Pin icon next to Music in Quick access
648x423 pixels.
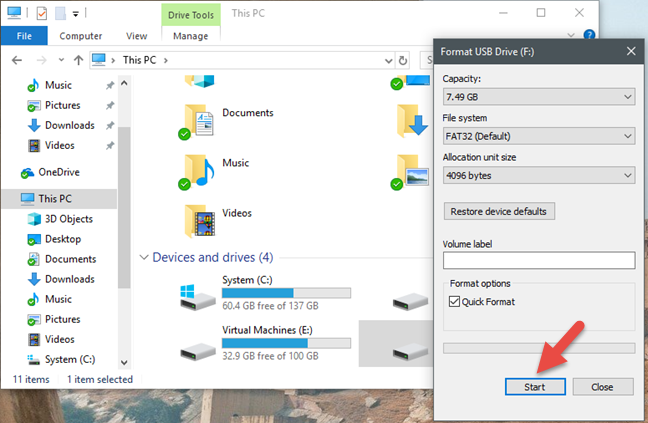(110, 86)
